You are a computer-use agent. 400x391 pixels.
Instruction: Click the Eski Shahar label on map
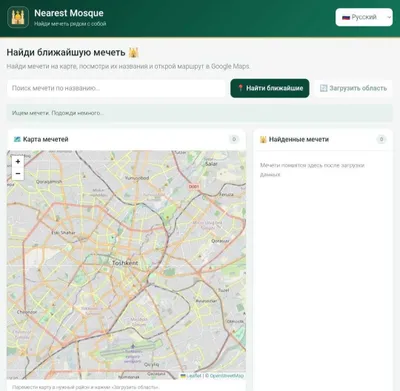tap(63, 233)
